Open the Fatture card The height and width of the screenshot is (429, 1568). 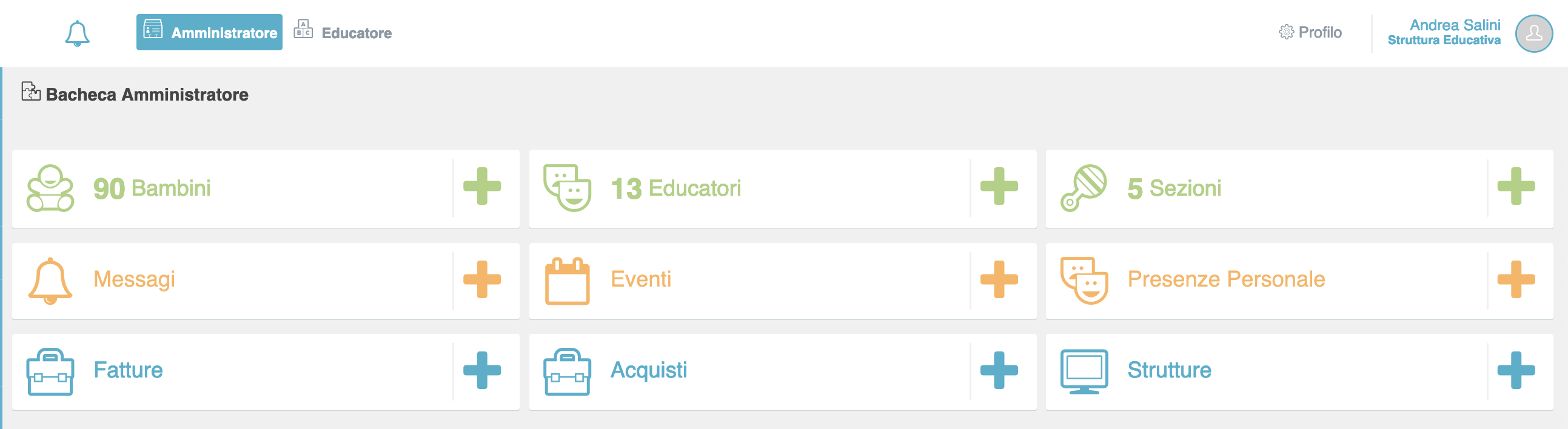[x=231, y=371]
